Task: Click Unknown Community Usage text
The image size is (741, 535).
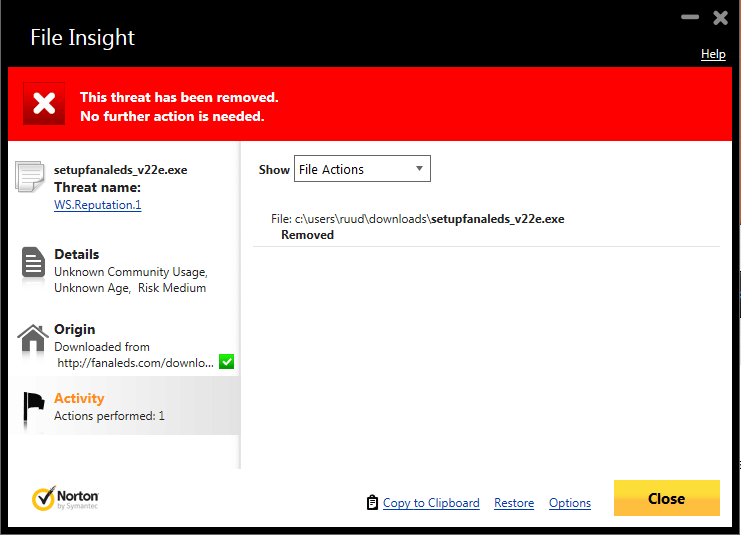Action: tap(131, 272)
